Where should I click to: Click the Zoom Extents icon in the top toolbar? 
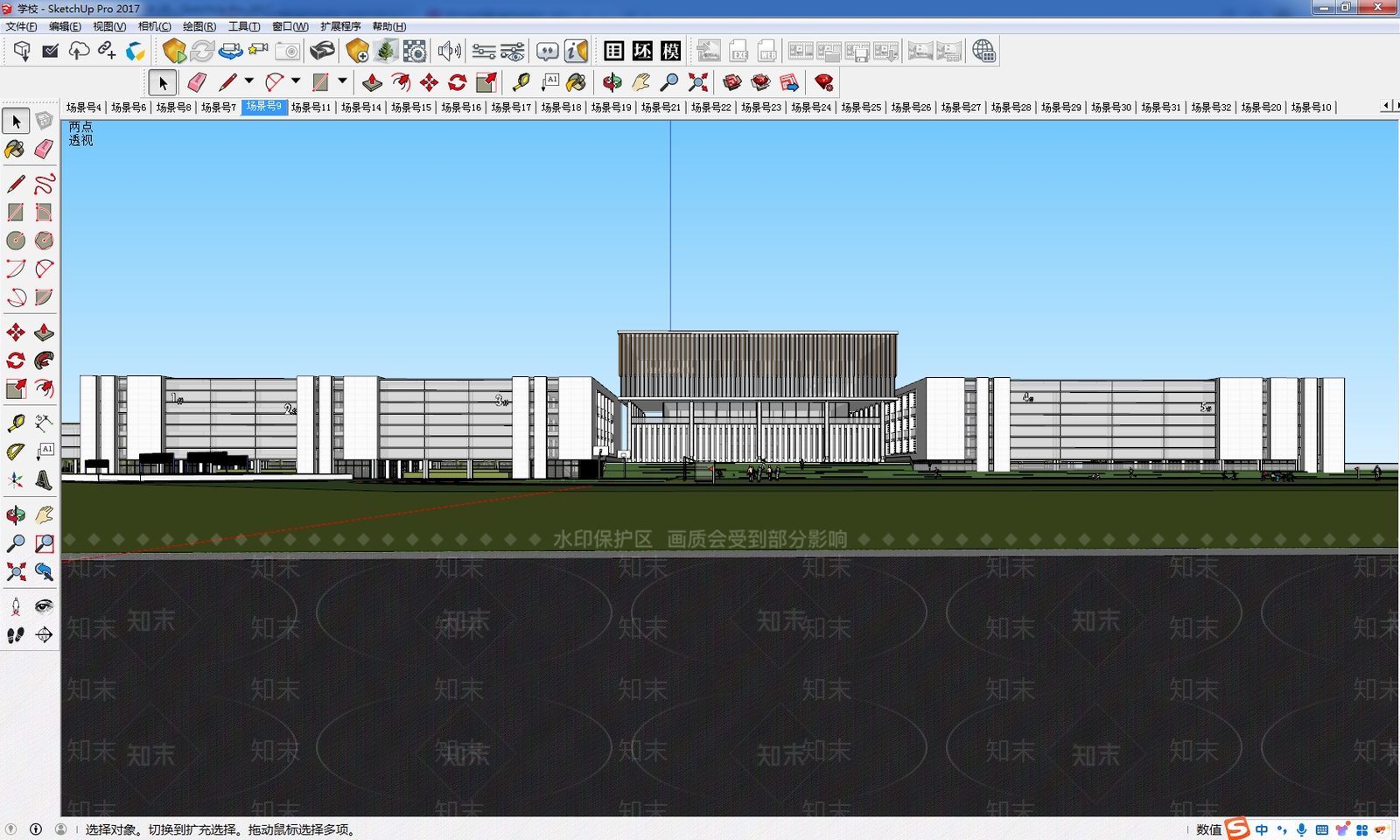pyautogui.click(x=698, y=82)
